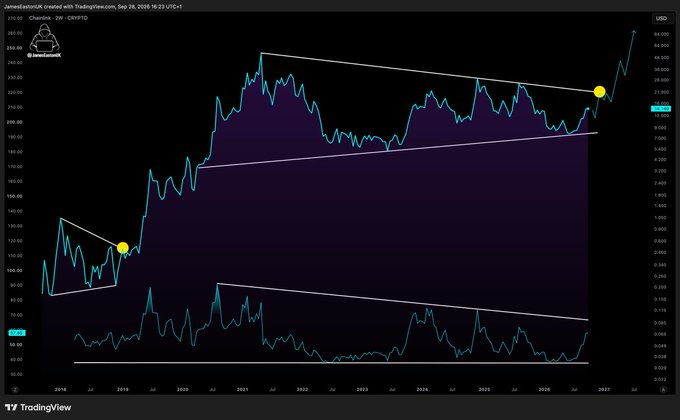The image size is (680, 420).
Task: Click the 2026 label on time axis
Action: tap(544, 390)
